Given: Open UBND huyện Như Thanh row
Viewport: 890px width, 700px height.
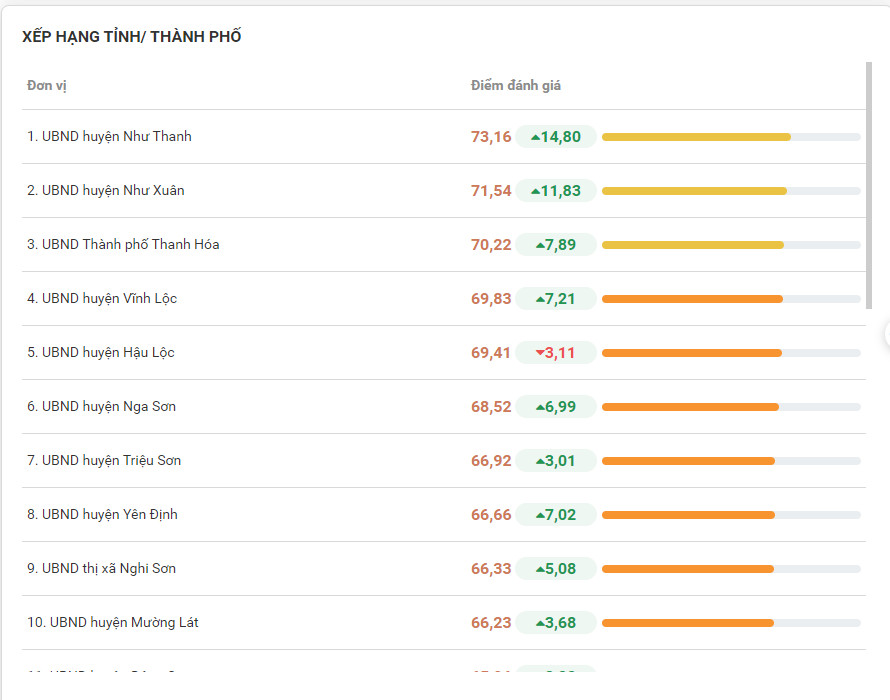Looking at the screenshot, I should click(109, 137).
